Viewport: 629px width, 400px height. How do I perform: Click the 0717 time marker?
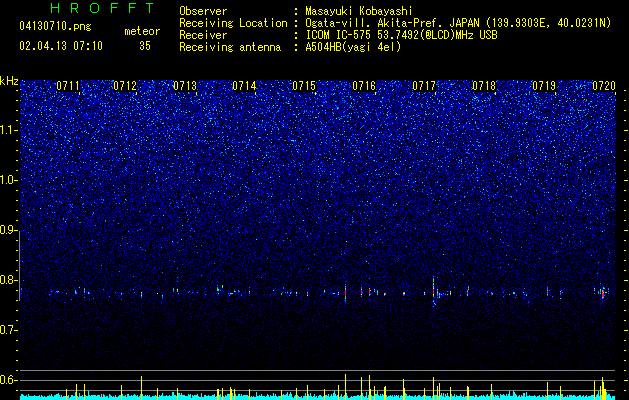[424, 85]
